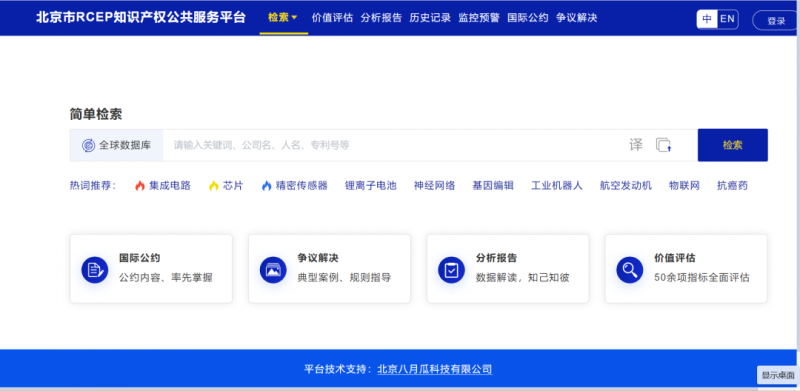The height and width of the screenshot is (391, 800).
Task: Open the 检索 dropdown menu
Action: (x=283, y=18)
